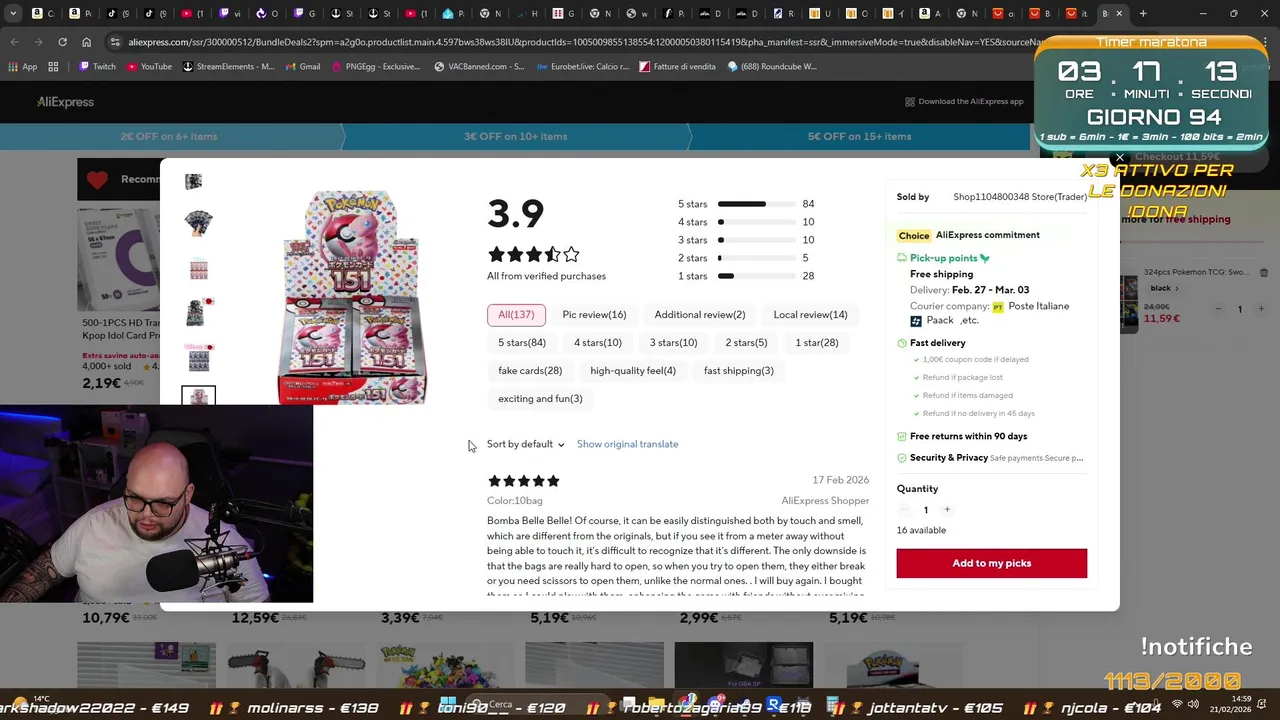The width and height of the screenshot is (1280, 720).
Task: Toggle the high-quality feel(4) tag
Action: point(633,370)
